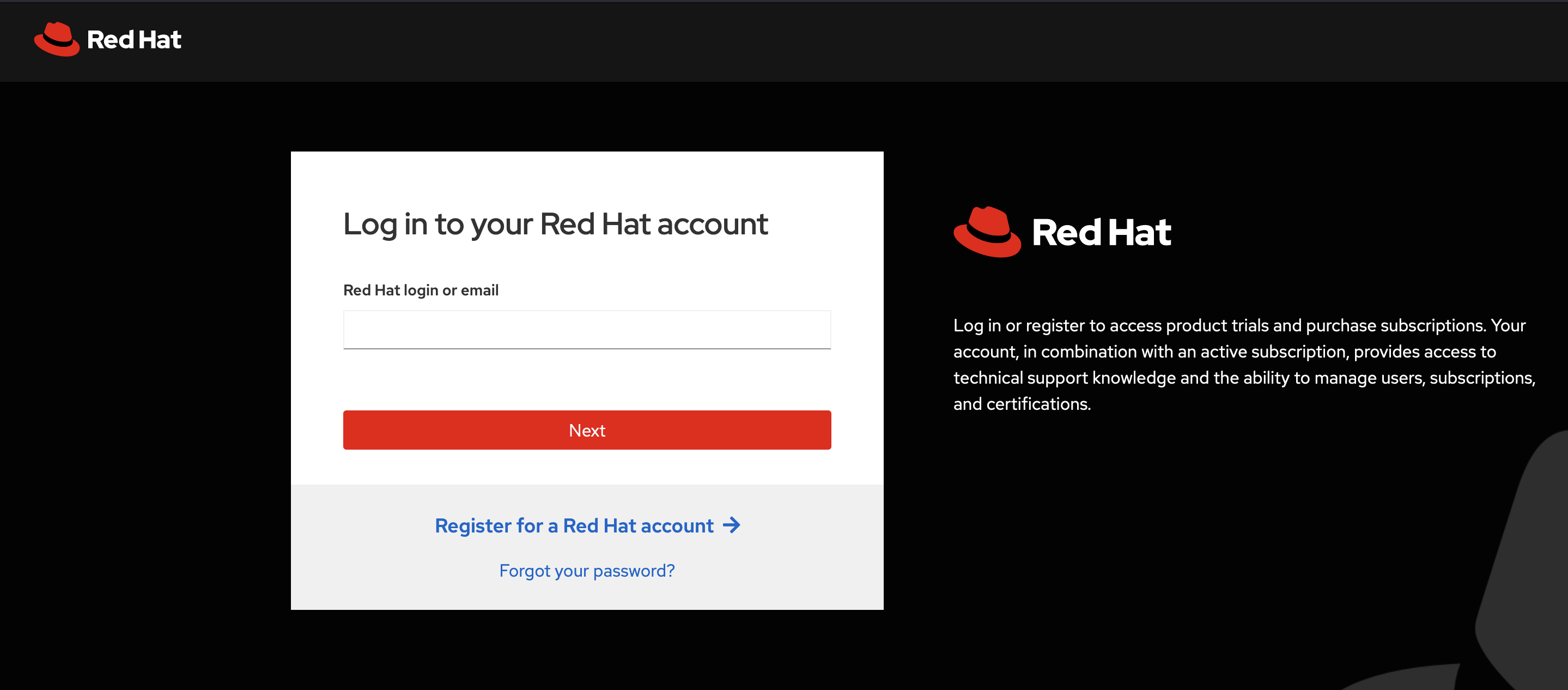Click the arrow icon beside Register link
This screenshot has height=690, width=1568.
(x=731, y=525)
